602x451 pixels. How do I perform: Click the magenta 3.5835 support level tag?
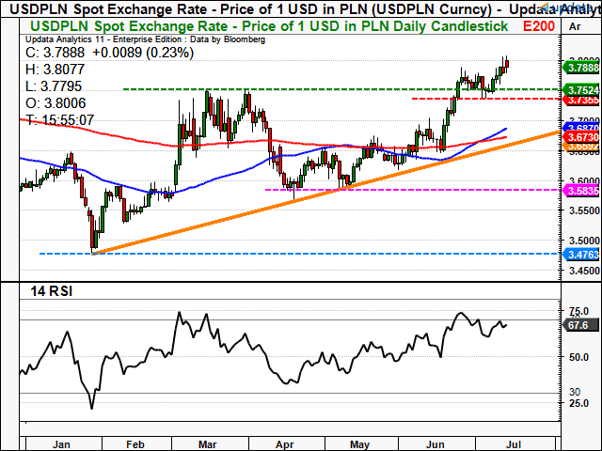point(582,191)
